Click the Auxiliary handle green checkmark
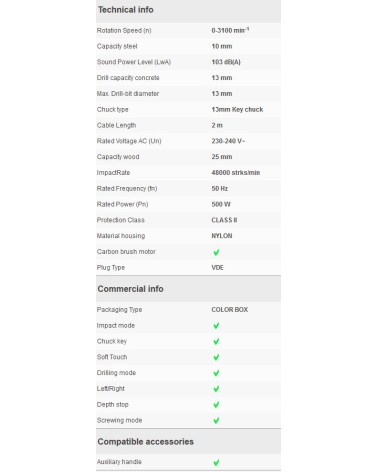This screenshot has width=378, height=472. point(216,462)
